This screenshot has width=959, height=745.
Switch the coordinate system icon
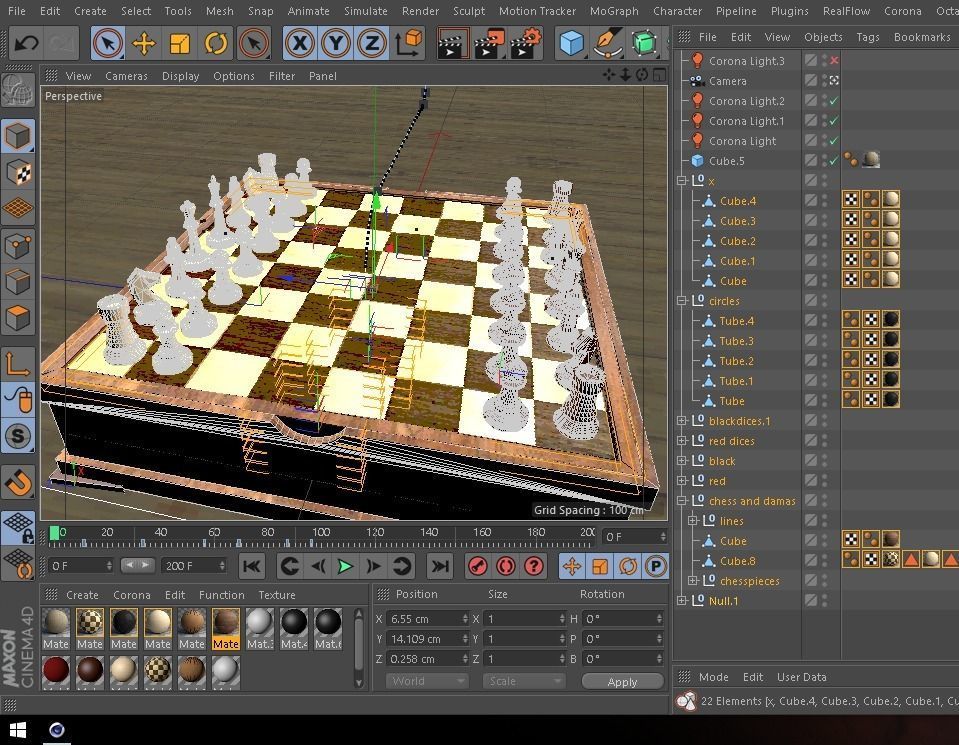coord(408,43)
